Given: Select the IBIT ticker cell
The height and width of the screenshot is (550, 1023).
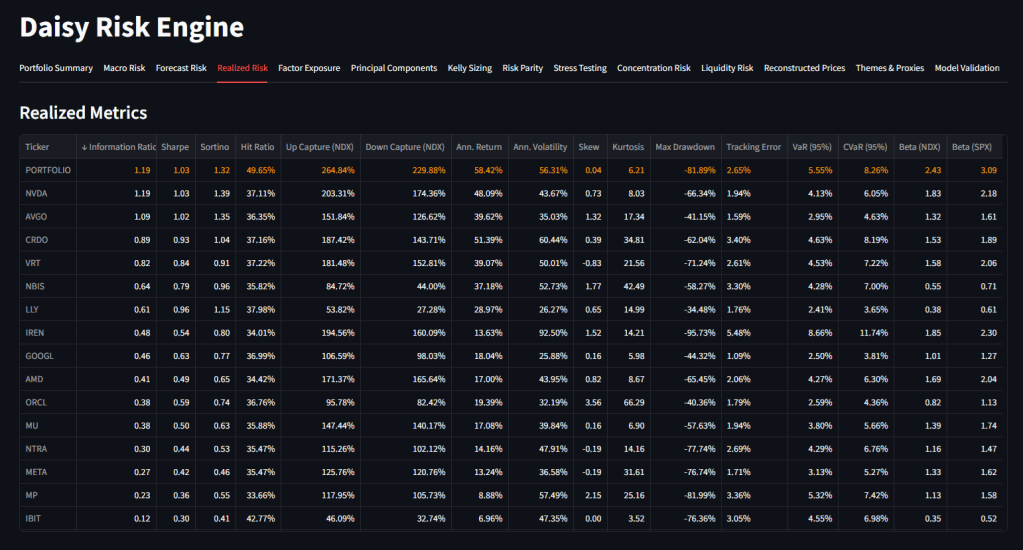Looking at the screenshot, I should click(x=34, y=518).
